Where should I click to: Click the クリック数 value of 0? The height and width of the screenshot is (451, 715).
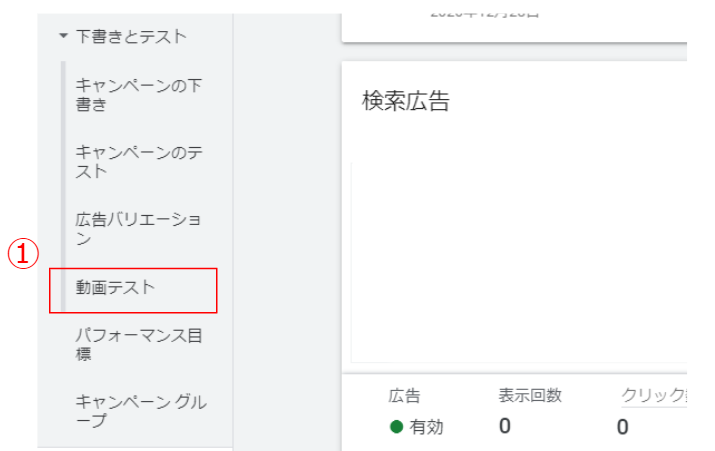click(623, 427)
